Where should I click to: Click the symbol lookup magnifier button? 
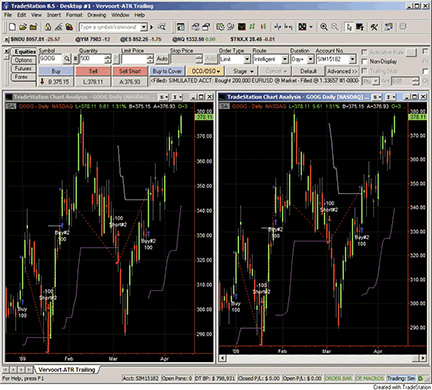[67, 59]
